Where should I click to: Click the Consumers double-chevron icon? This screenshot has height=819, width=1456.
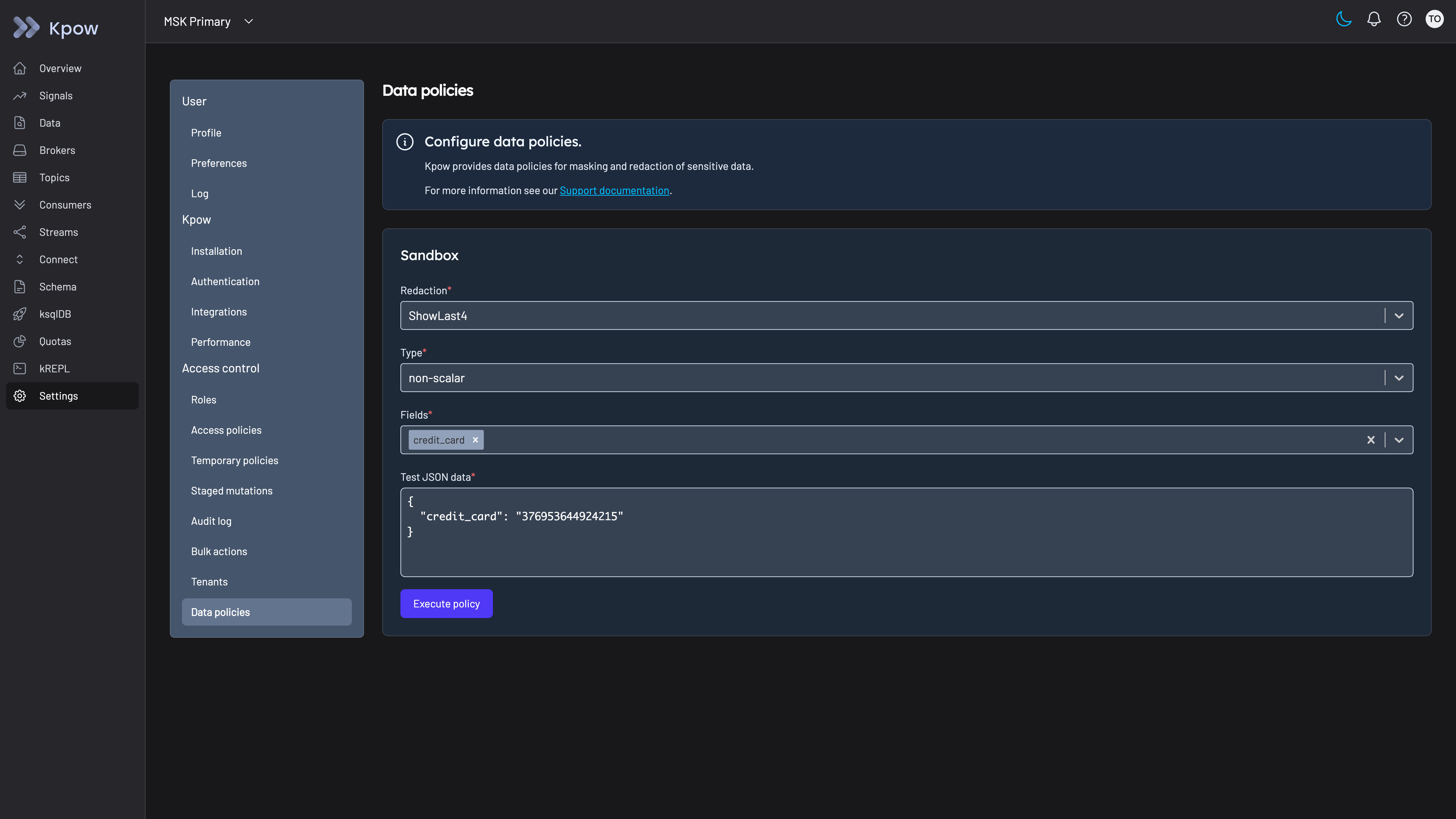(x=20, y=204)
